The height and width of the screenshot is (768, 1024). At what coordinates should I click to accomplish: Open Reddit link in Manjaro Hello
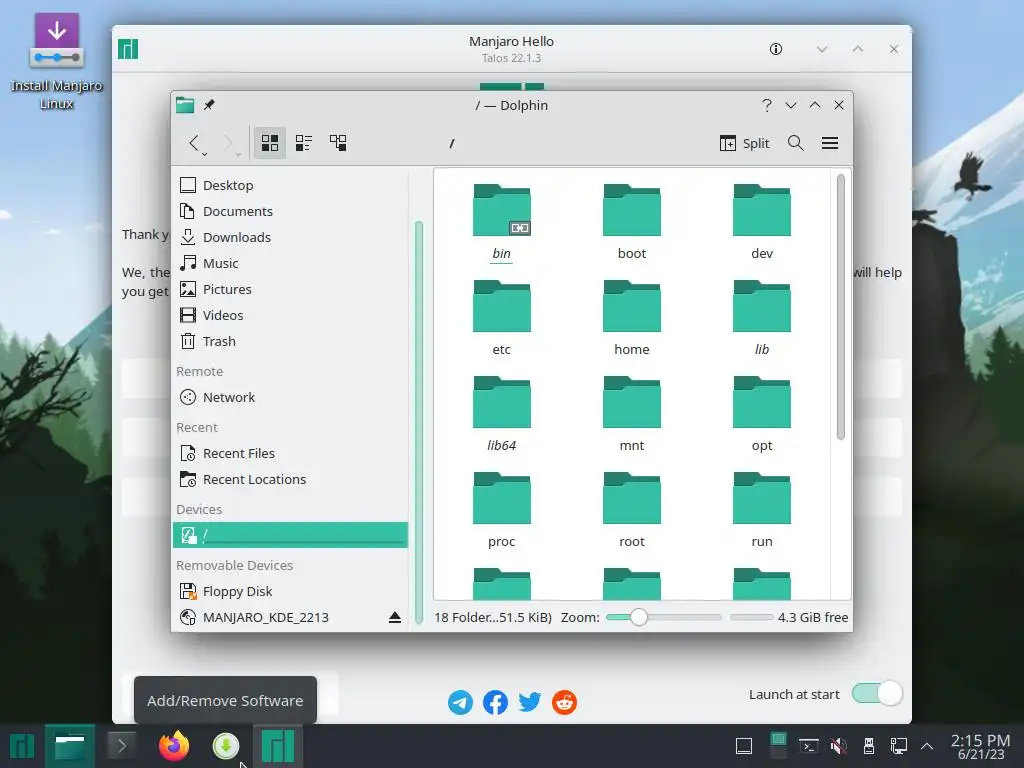(564, 703)
